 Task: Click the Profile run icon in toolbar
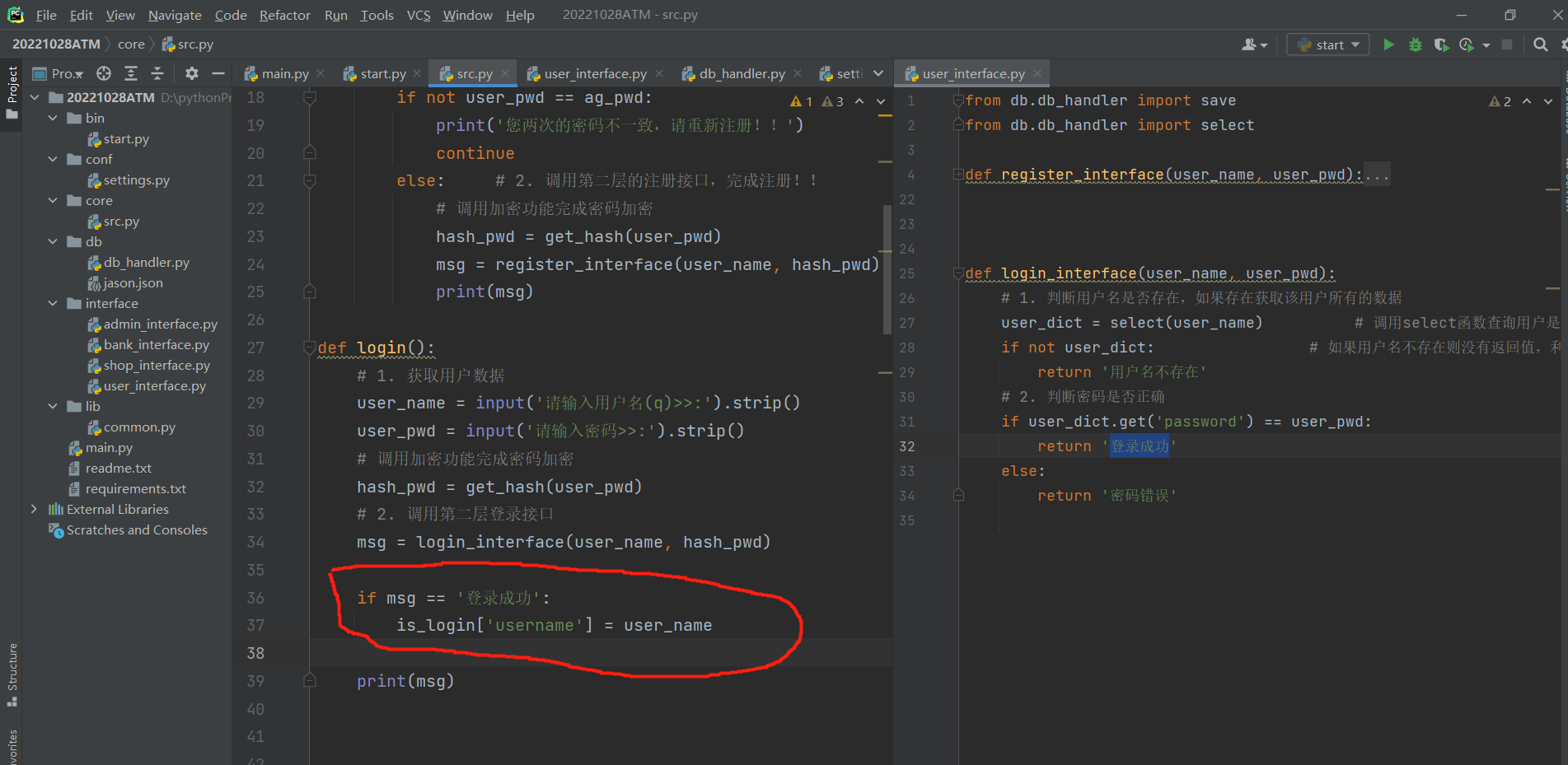coord(1466,44)
